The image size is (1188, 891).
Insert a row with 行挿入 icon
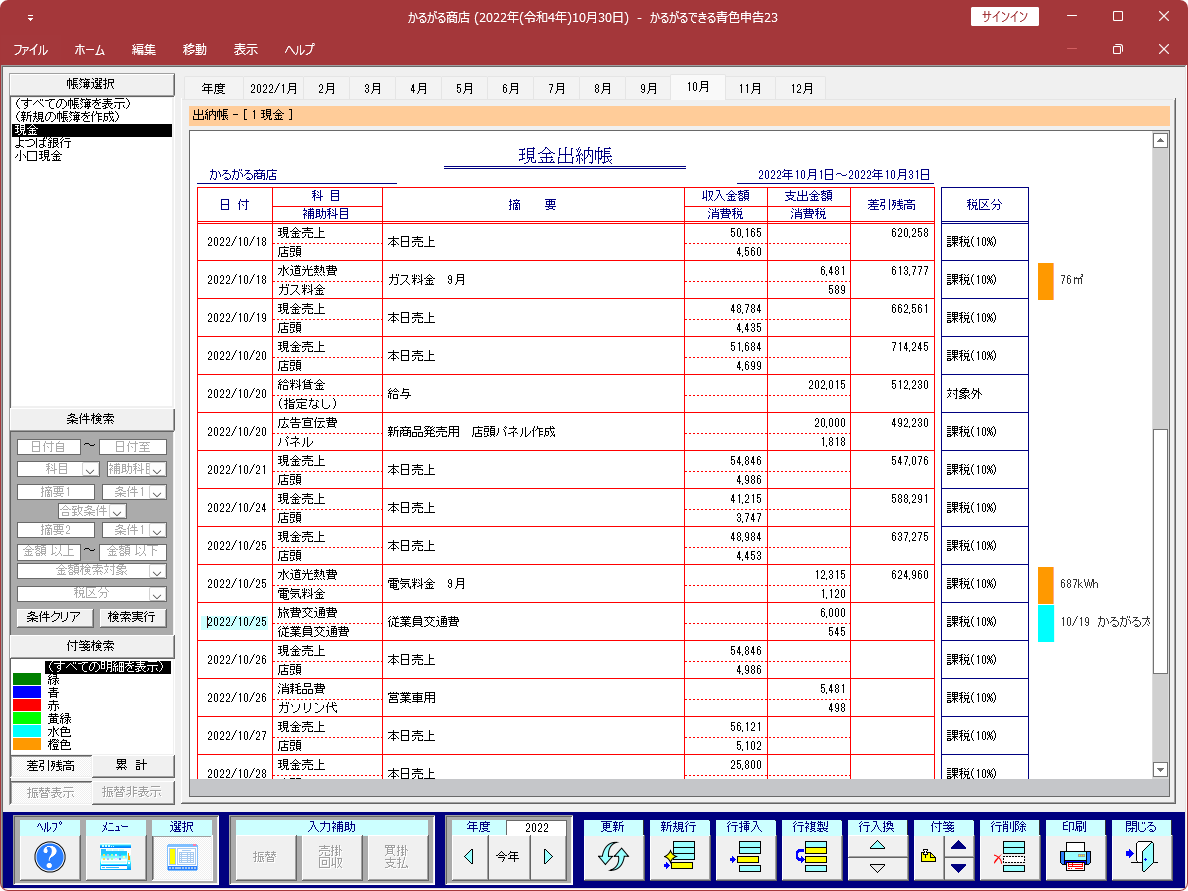[744, 857]
